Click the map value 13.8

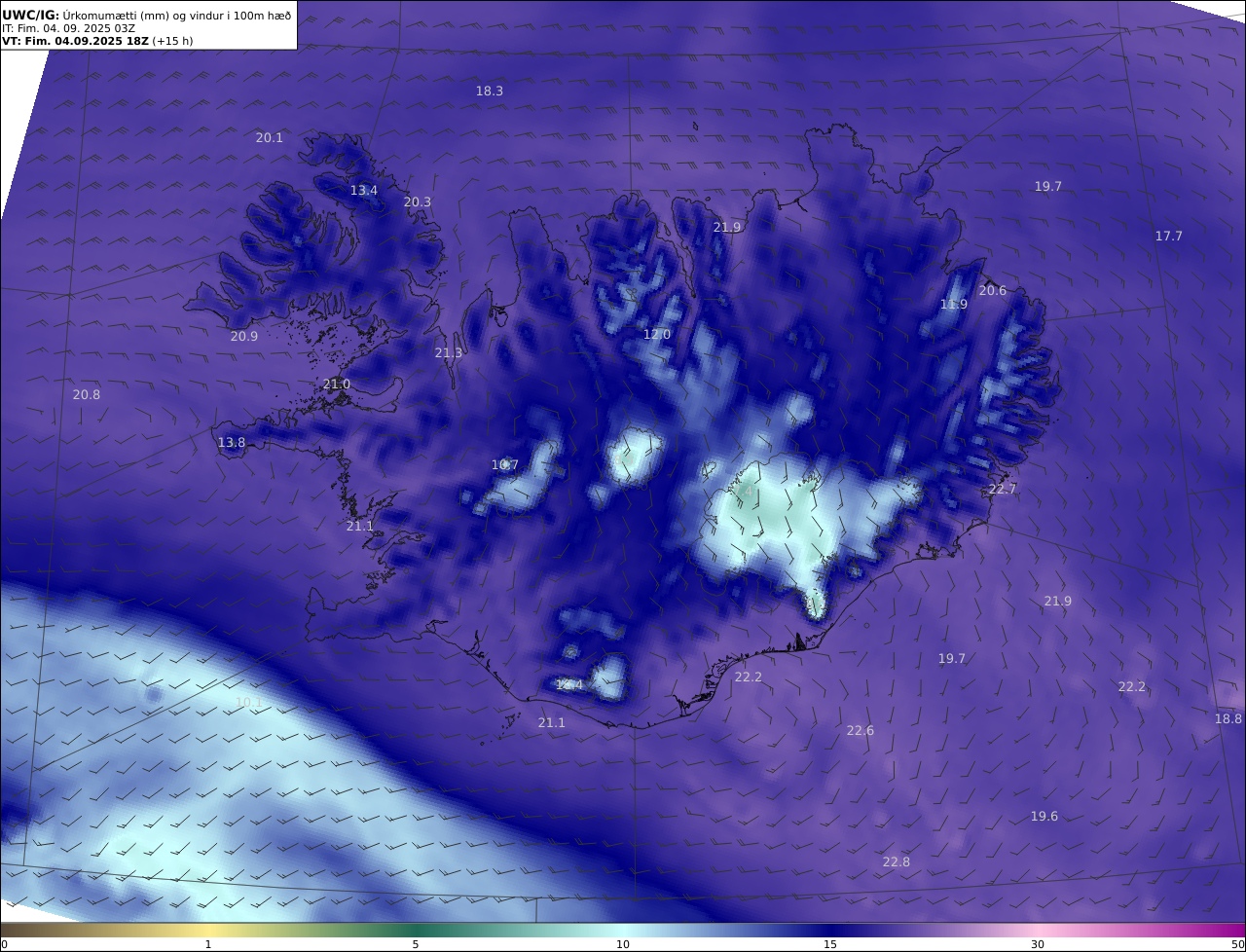[232, 442]
